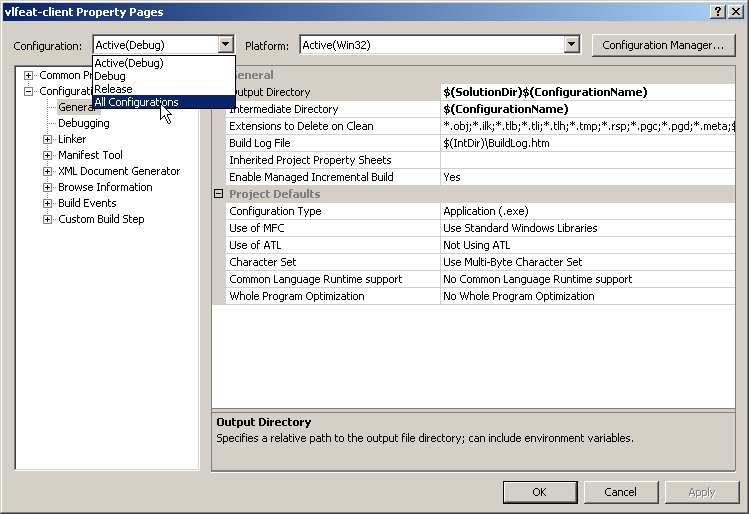
Task: Click the help question mark icon
Action: 717,11
